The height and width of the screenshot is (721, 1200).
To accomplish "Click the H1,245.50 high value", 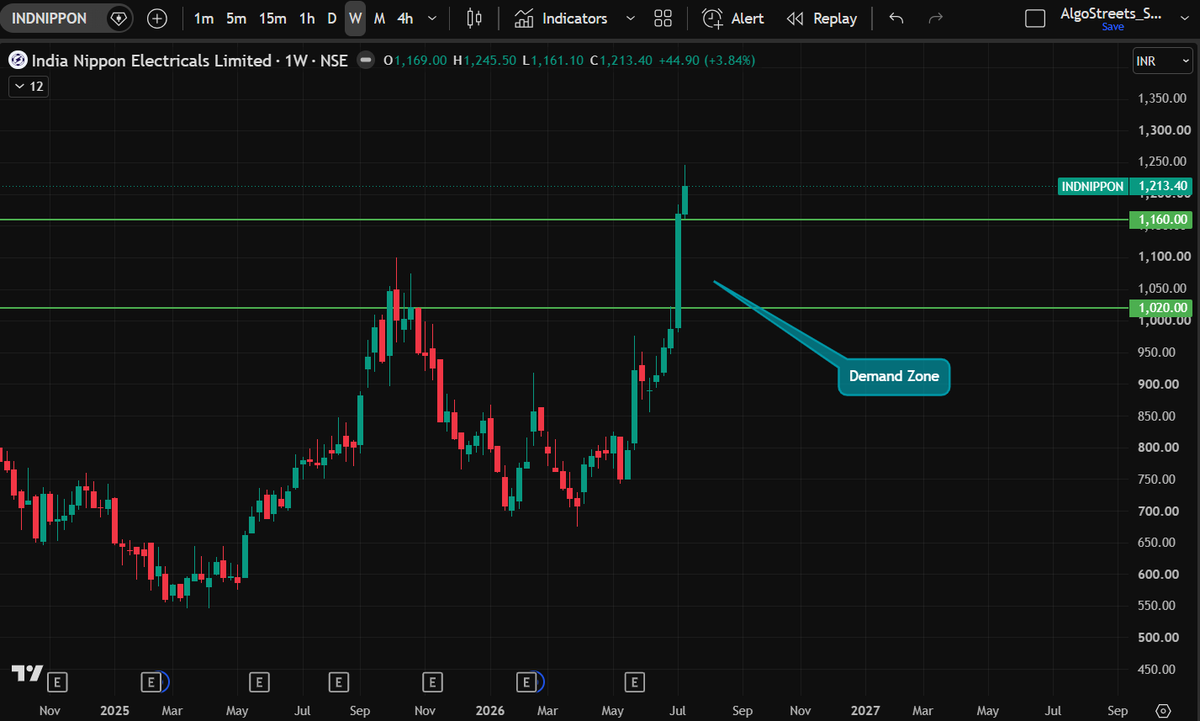I will pyautogui.click(x=485, y=60).
